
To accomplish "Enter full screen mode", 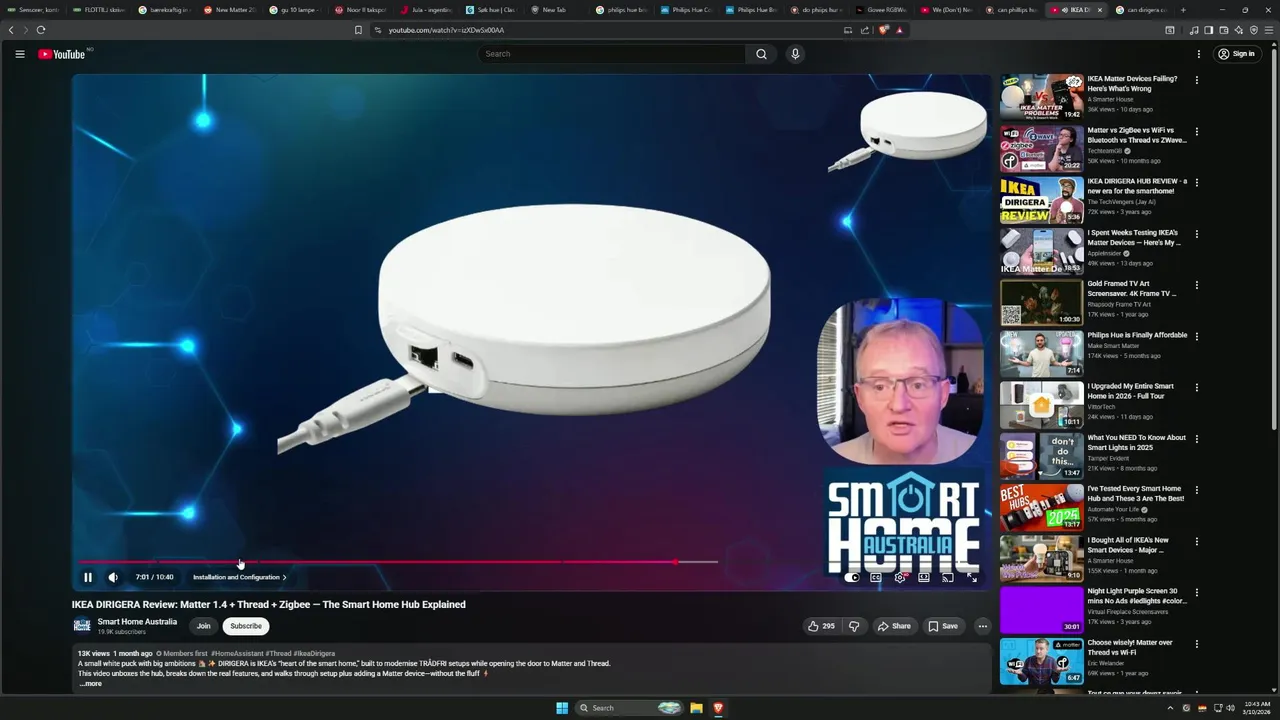I will pos(971,577).
